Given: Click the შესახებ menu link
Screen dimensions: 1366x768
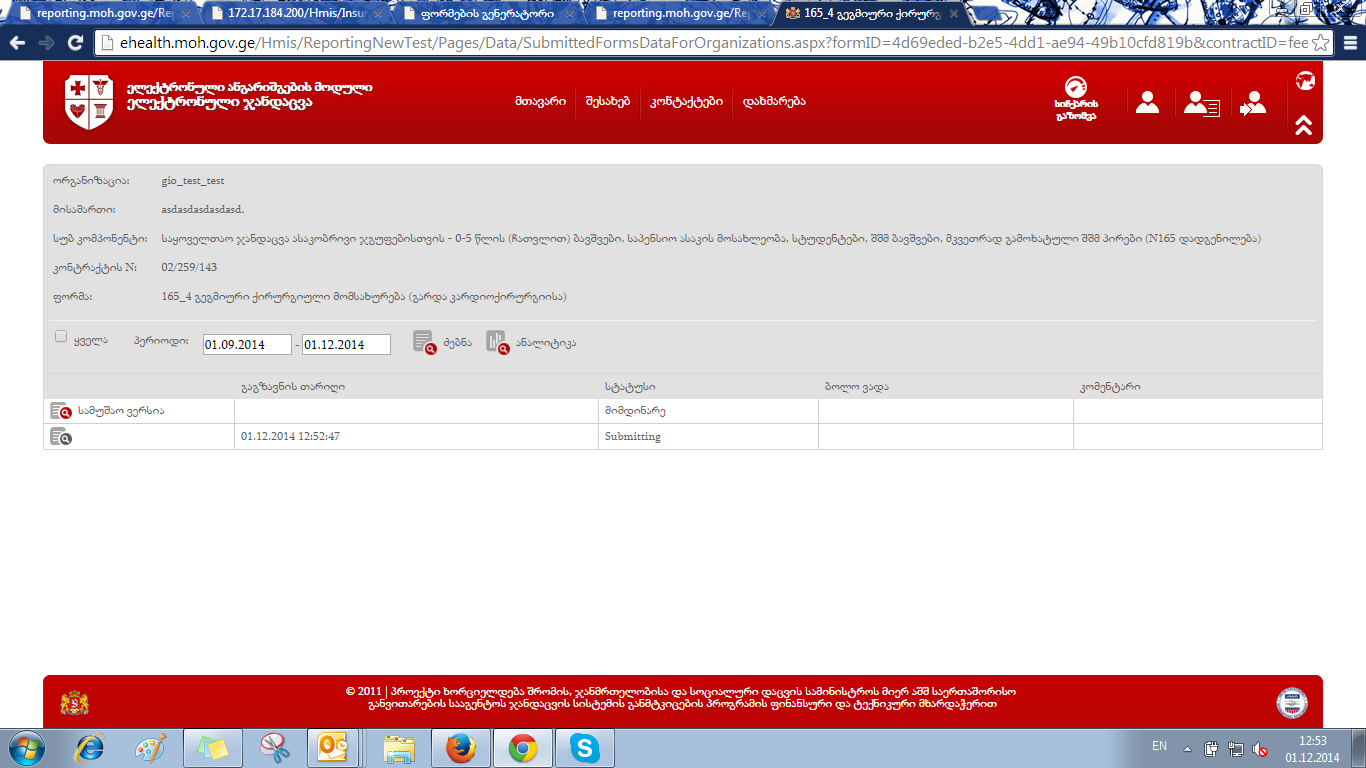Looking at the screenshot, I should tap(608, 102).
